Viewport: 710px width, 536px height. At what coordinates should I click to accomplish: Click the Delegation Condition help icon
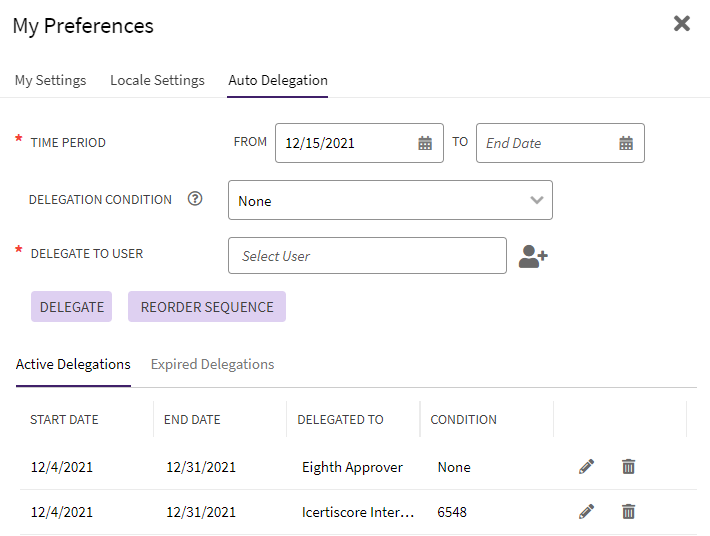point(195,199)
